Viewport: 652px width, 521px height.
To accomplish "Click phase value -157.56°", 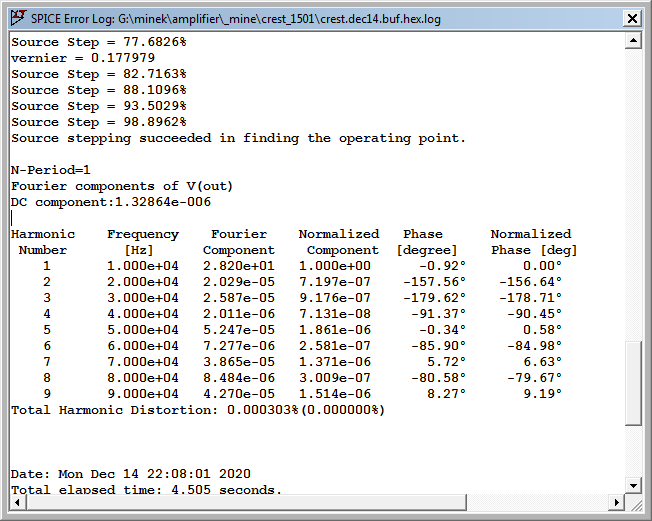I will tap(435, 282).
